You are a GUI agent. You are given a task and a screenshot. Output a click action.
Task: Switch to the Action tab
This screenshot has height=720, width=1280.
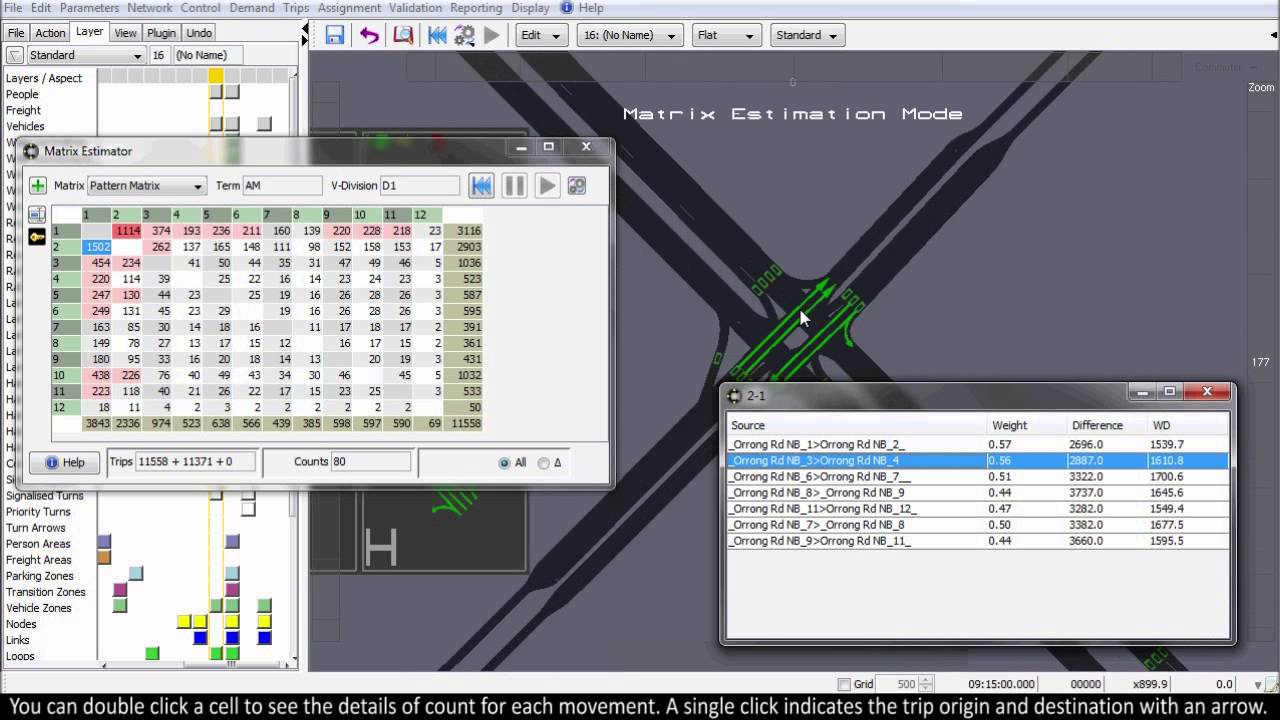tap(50, 33)
